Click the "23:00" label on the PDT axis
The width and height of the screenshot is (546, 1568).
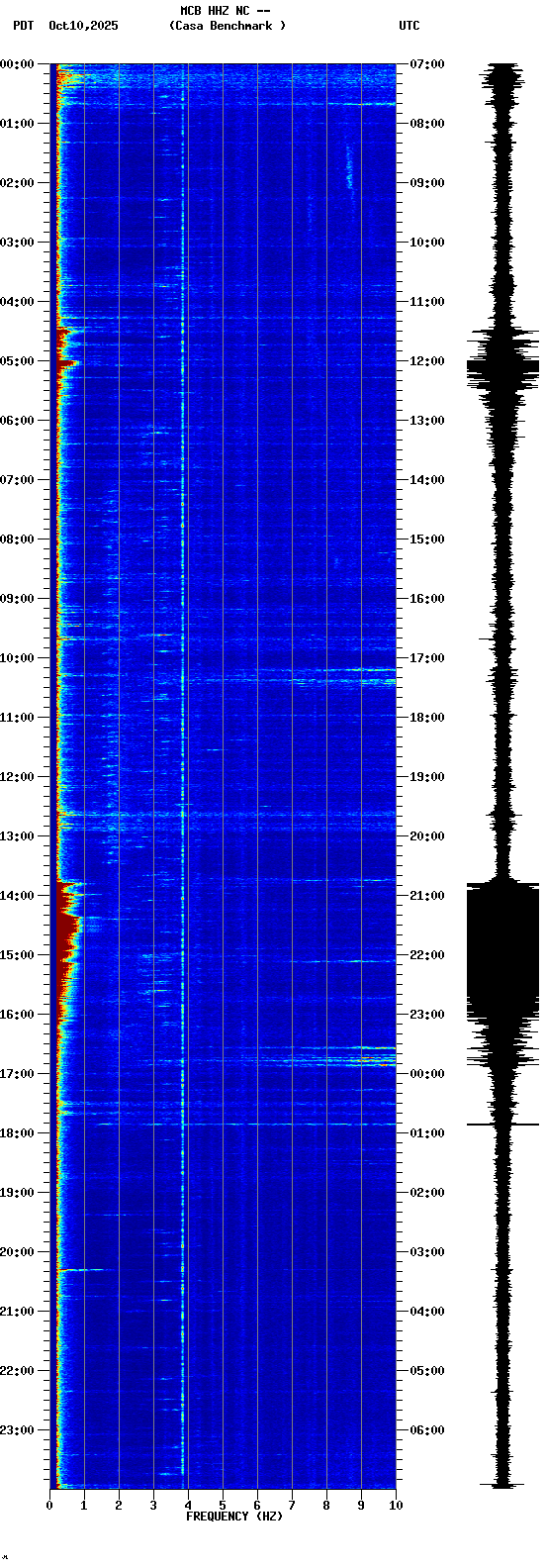pyautogui.click(x=17, y=1430)
